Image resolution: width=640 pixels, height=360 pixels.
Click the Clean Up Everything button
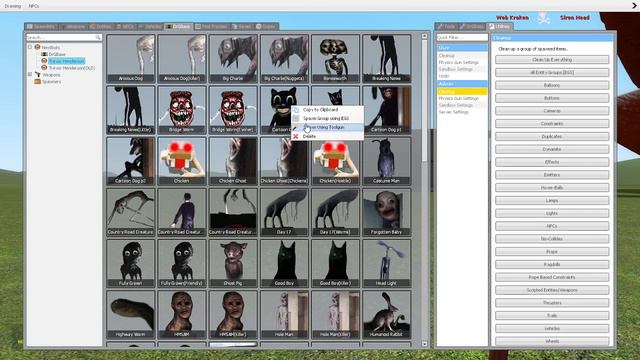point(552,60)
